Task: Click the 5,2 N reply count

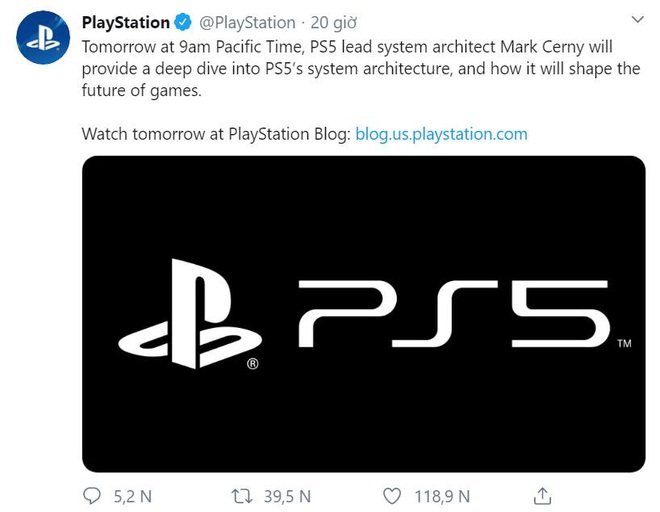Action: [x=133, y=496]
